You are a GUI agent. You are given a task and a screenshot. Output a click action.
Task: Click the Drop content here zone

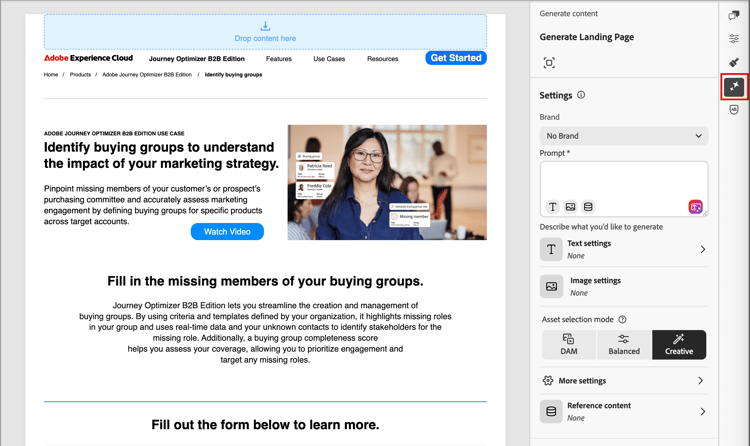(x=265, y=32)
